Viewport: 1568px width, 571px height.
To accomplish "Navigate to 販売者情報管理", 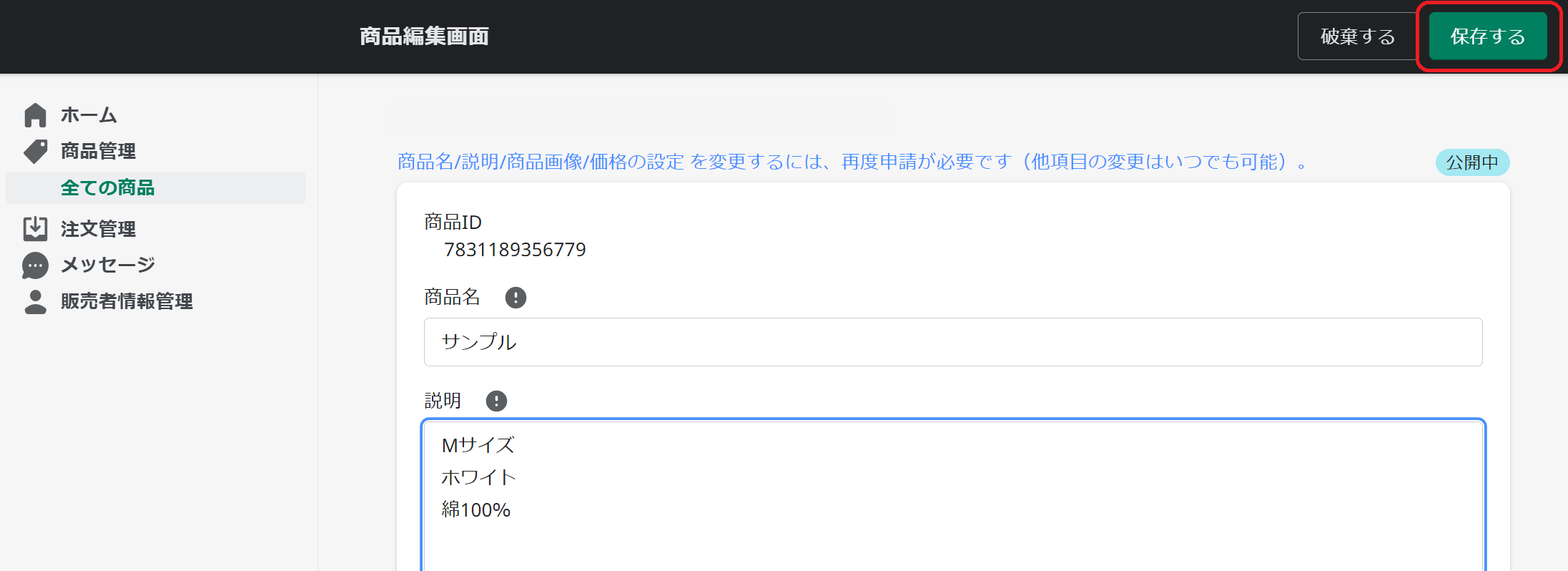I will (127, 301).
